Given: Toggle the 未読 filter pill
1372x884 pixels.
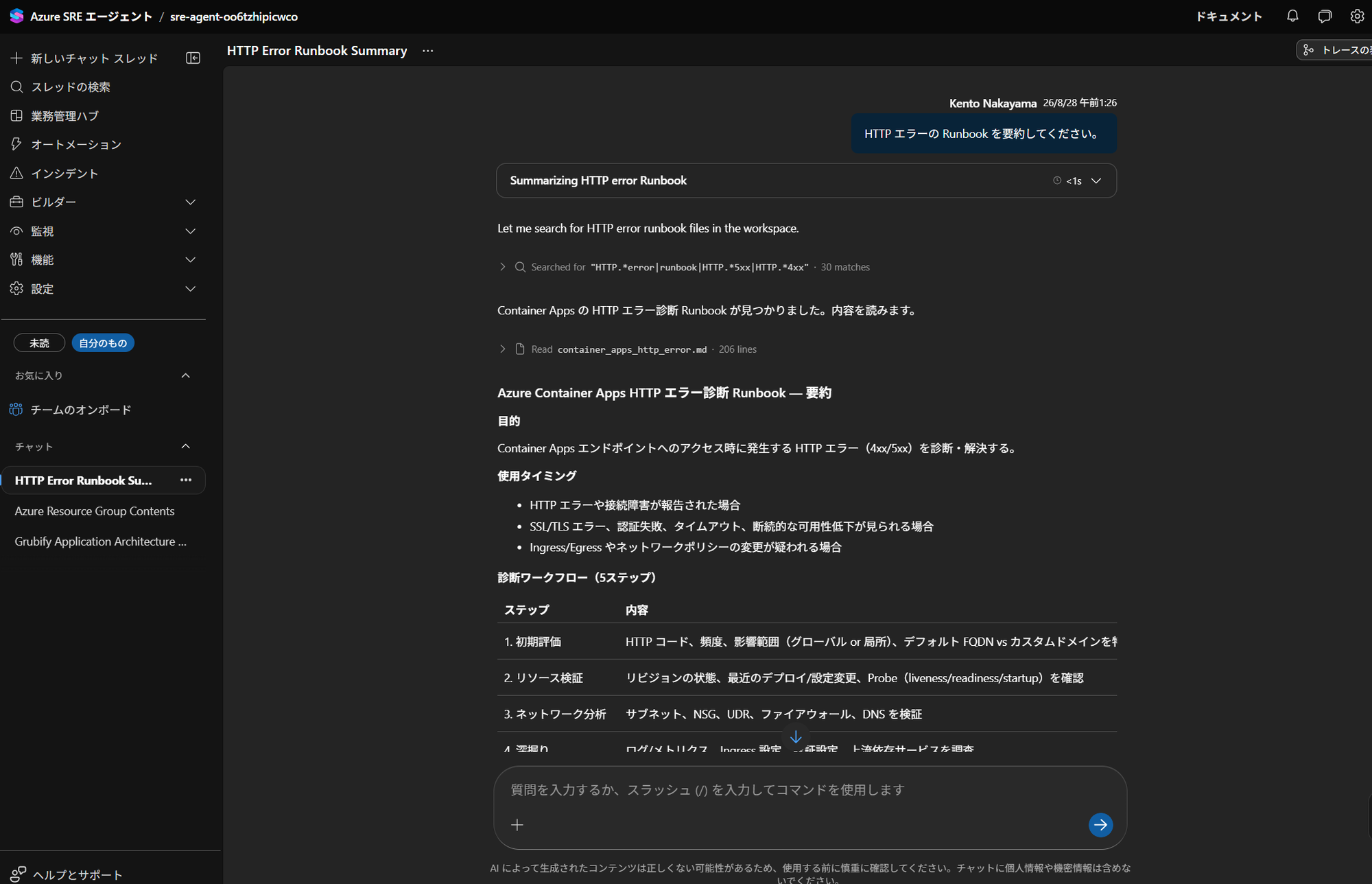Looking at the screenshot, I should coord(39,343).
